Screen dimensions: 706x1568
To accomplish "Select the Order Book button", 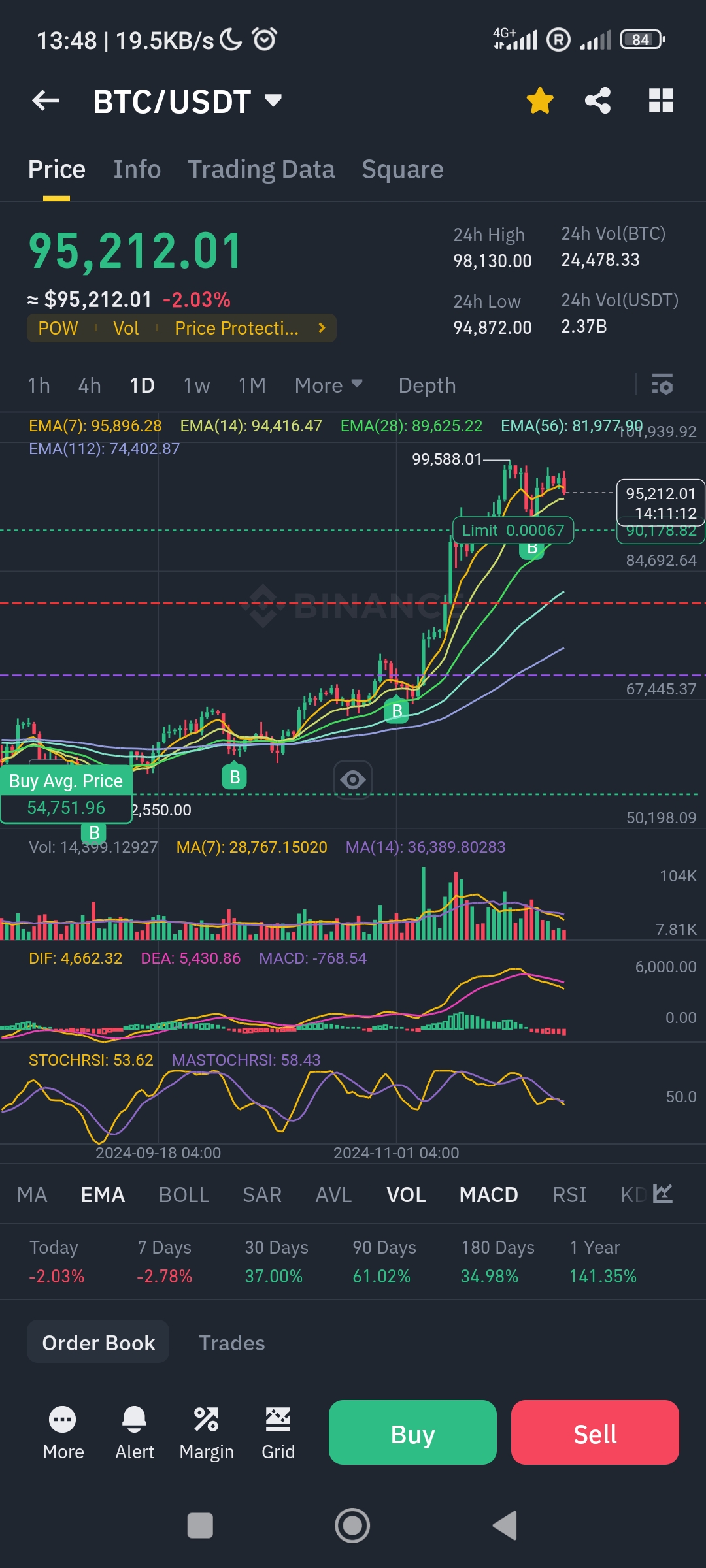I will click(98, 1343).
